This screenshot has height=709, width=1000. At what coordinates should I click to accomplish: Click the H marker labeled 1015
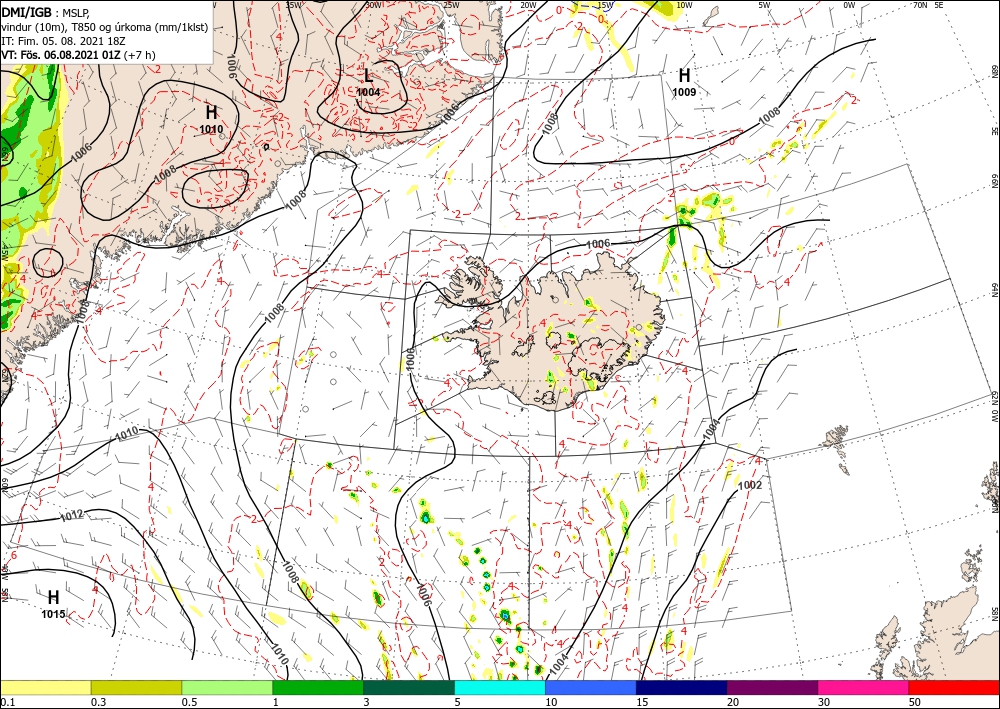[x=54, y=604]
